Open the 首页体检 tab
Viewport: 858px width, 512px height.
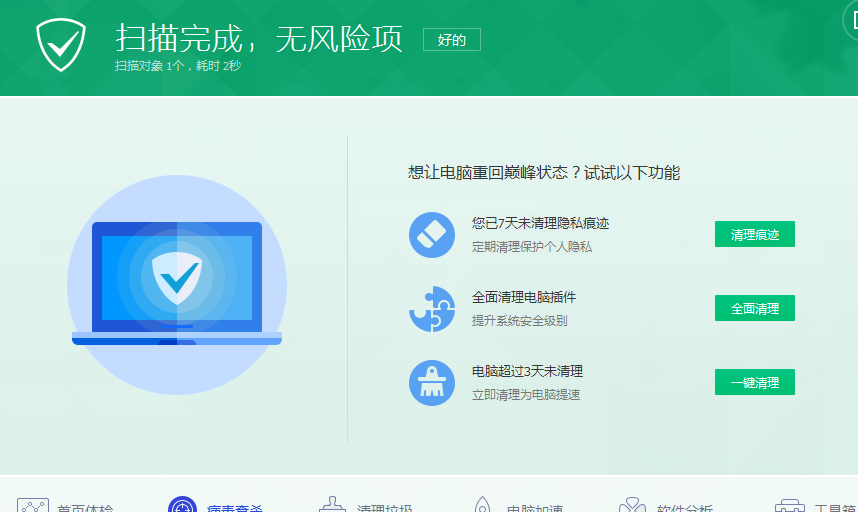coord(65,505)
